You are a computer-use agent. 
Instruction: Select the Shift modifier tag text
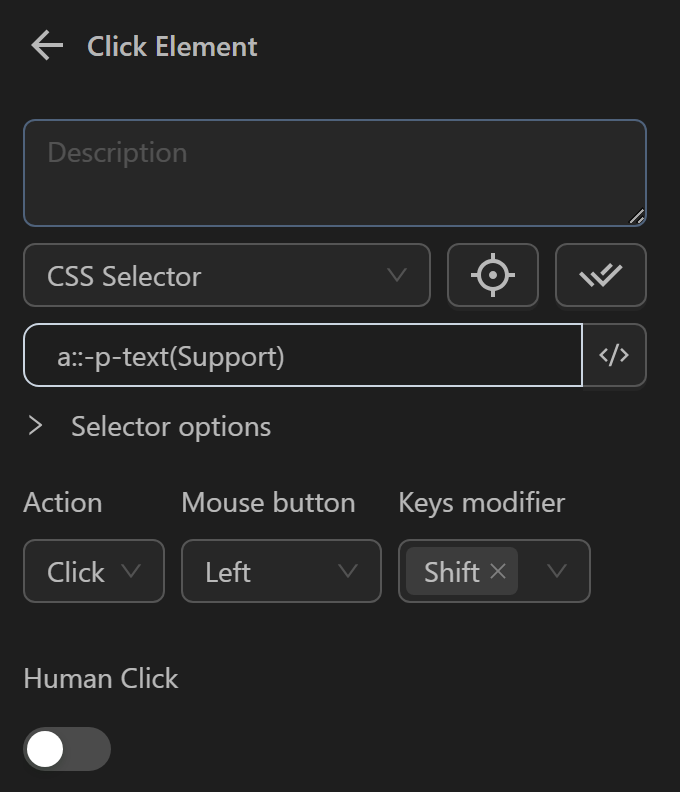[x=451, y=572]
